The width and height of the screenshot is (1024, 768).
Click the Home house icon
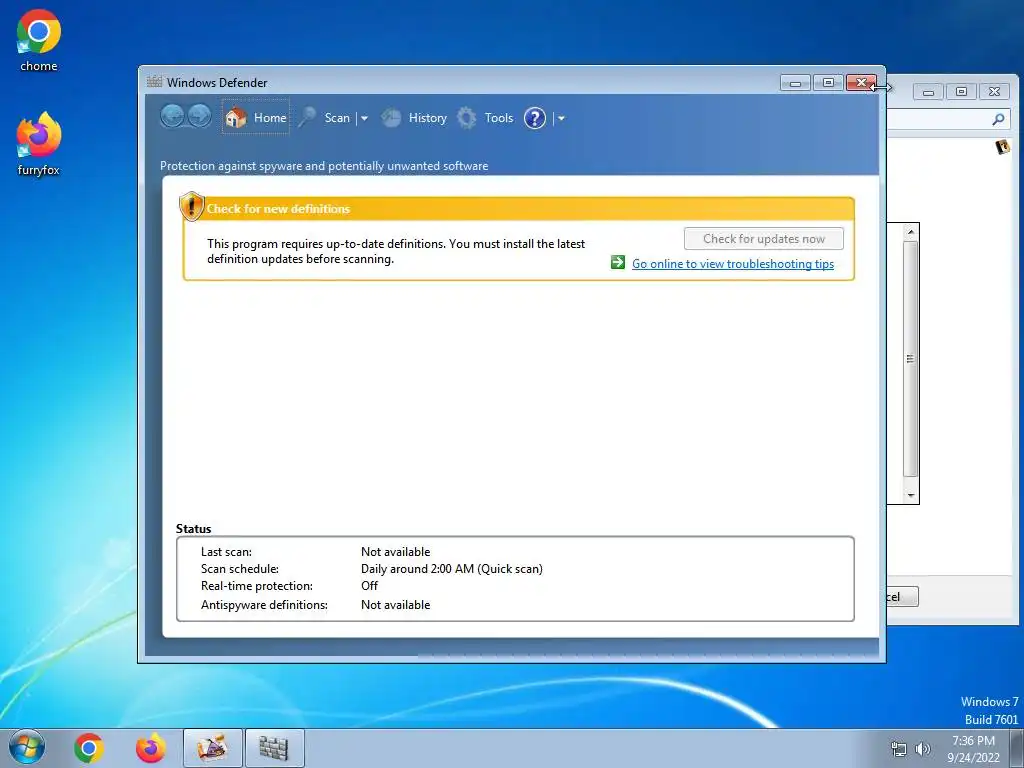pos(236,118)
